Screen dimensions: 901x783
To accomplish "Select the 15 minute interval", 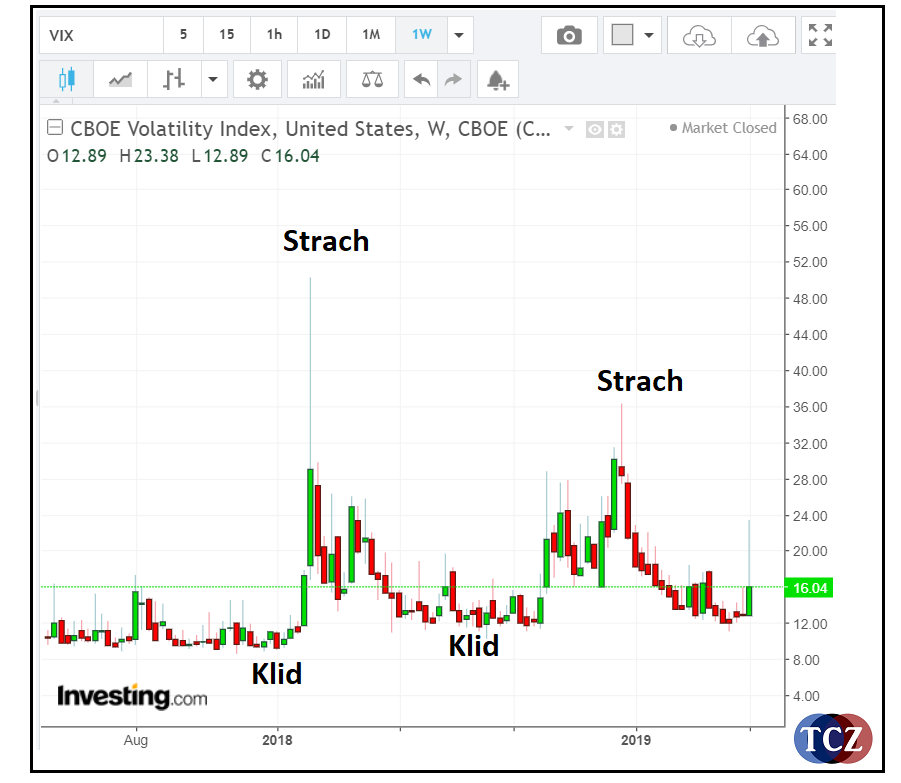I will (x=227, y=35).
